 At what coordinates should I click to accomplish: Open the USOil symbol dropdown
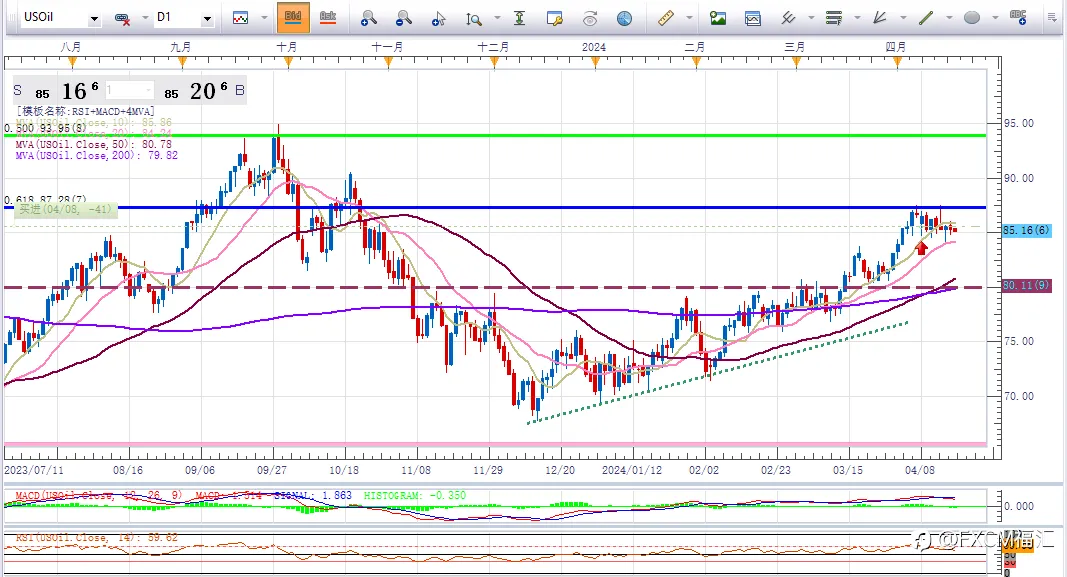coord(94,19)
